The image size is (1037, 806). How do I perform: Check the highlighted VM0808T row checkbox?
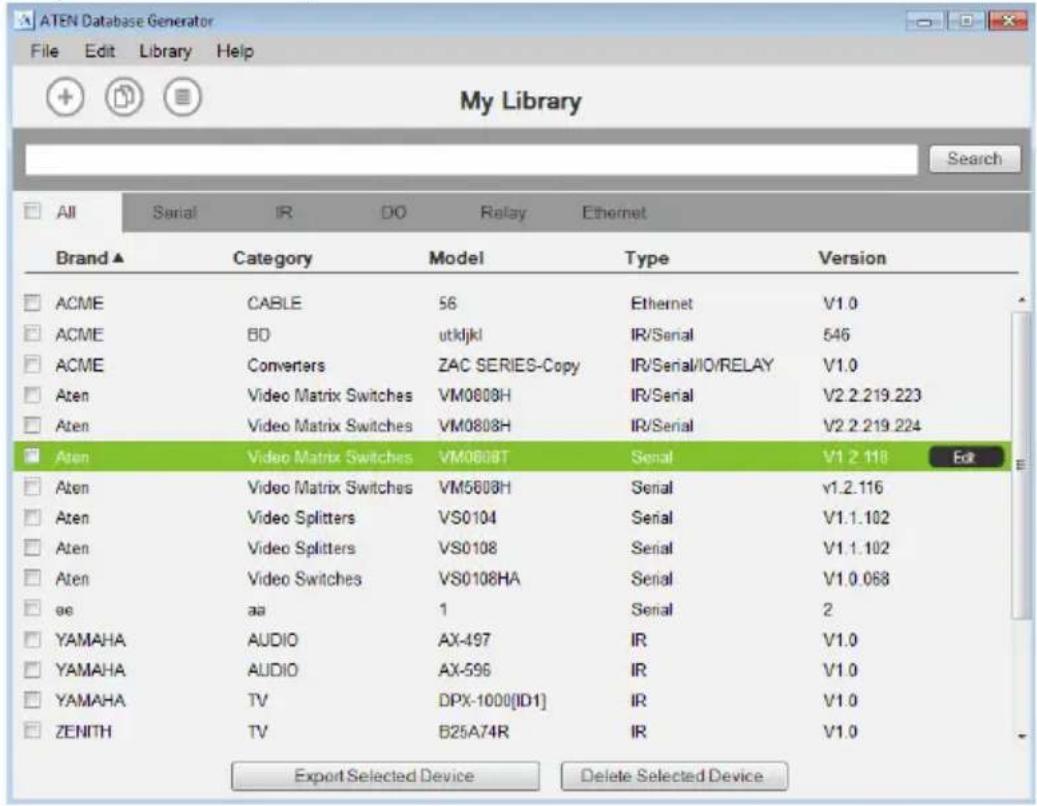coord(32,456)
